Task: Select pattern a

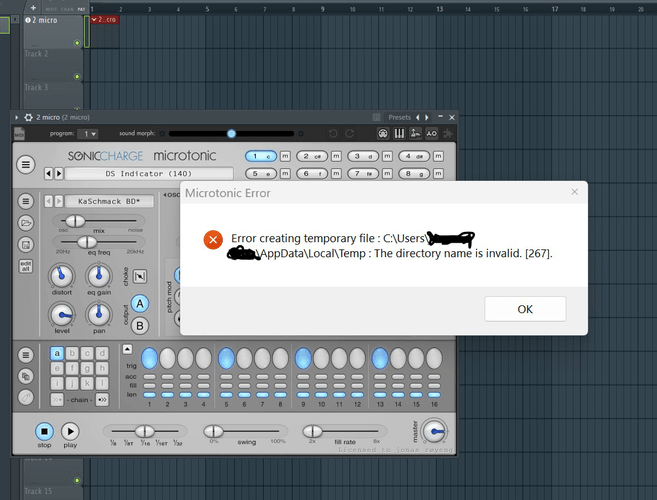Action: 57,353
